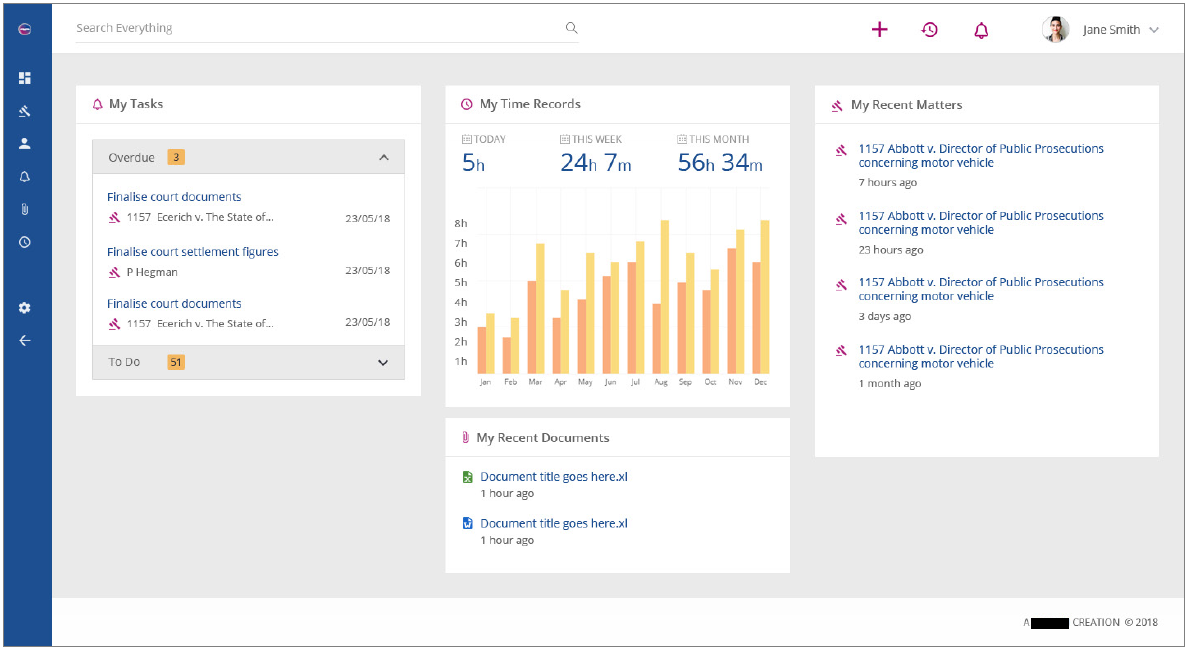Viewport: 1191px width, 653px height.
Task: Click the tallest December bar in chart
Action: pyautogui.click(x=765, y=295)
